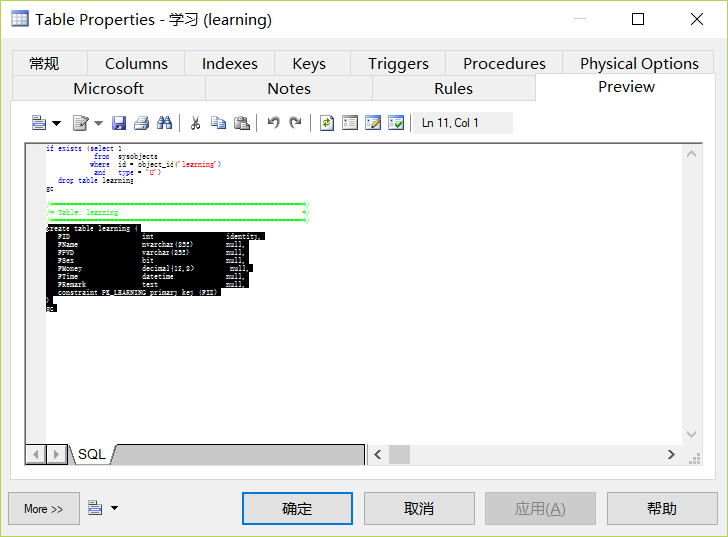Click the More >> button
Image resolution: width=728 pixels, height=537 pixels.
tap(44, 509)
